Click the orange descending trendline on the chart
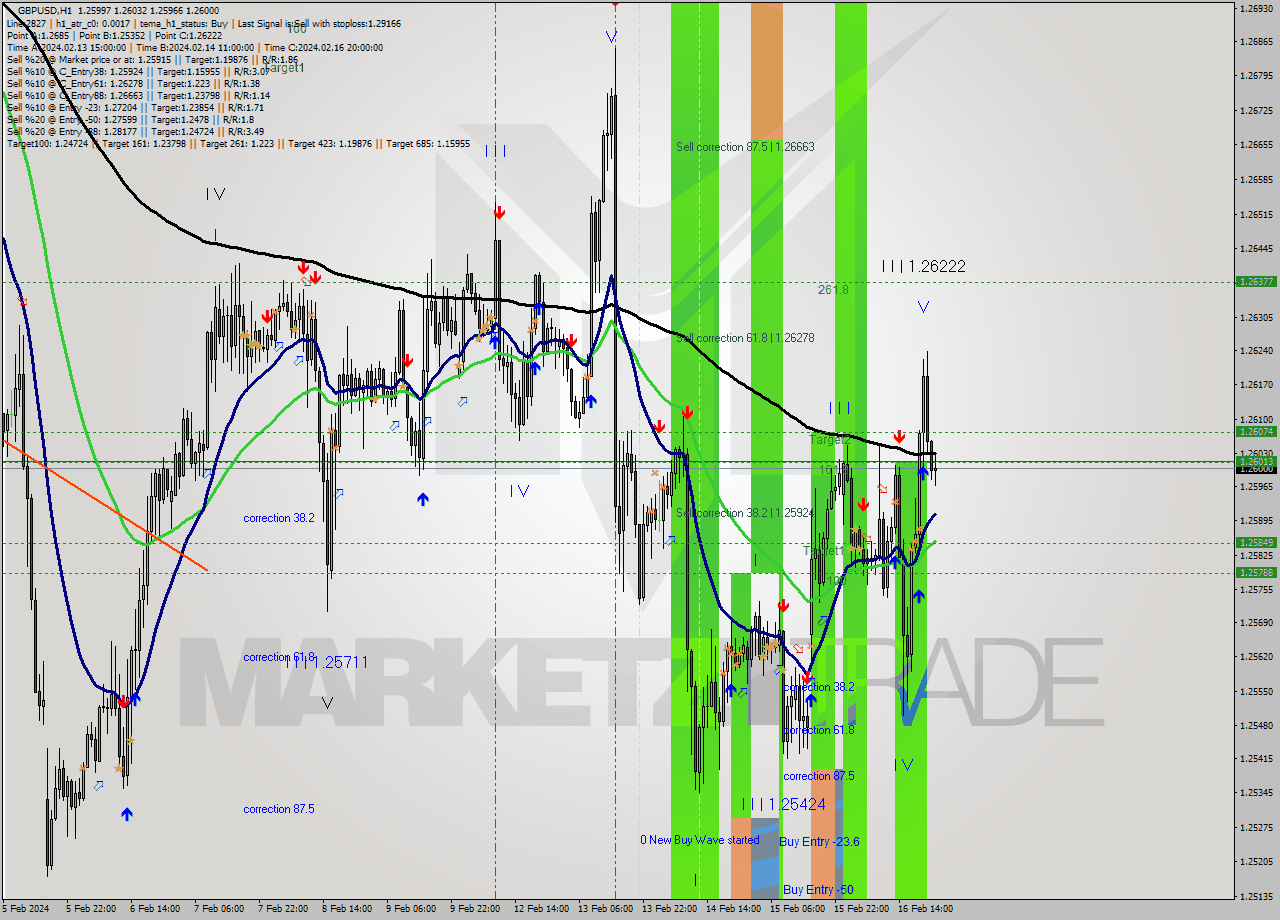The height and width of the screenshot is (920, 1280). (x=104, y=505)
